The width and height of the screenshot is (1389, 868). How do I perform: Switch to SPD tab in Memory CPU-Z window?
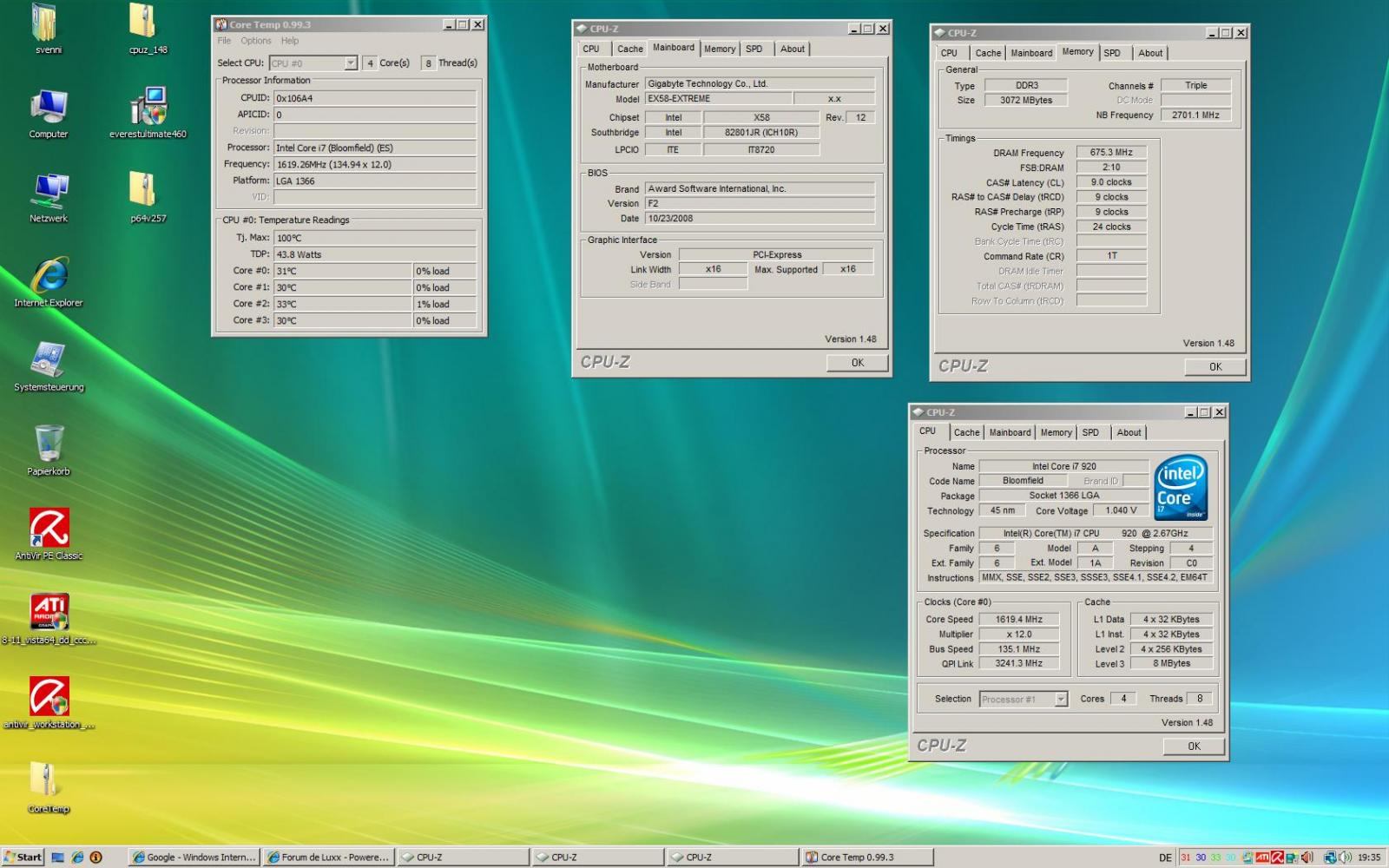coord(1112,53)
